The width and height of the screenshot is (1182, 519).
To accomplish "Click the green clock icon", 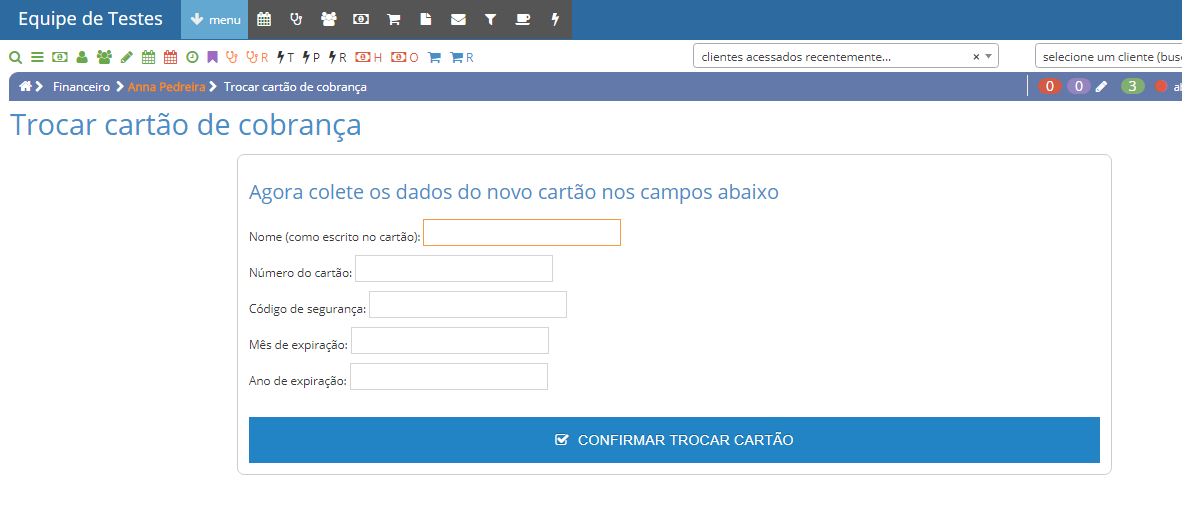I will (x=192, y=57).
